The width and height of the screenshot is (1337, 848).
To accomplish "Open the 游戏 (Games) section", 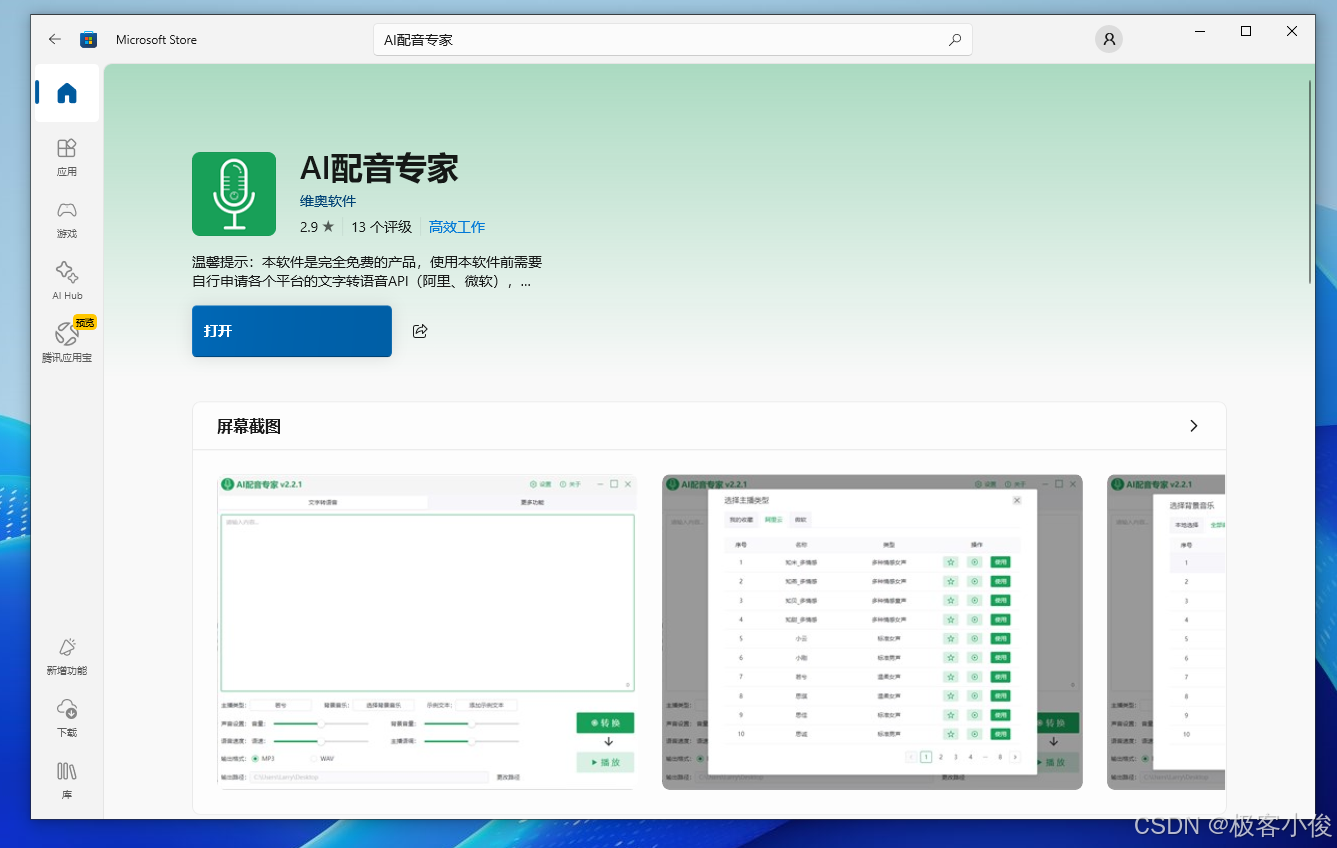I will pyautogui.click(x=67, y=219).
